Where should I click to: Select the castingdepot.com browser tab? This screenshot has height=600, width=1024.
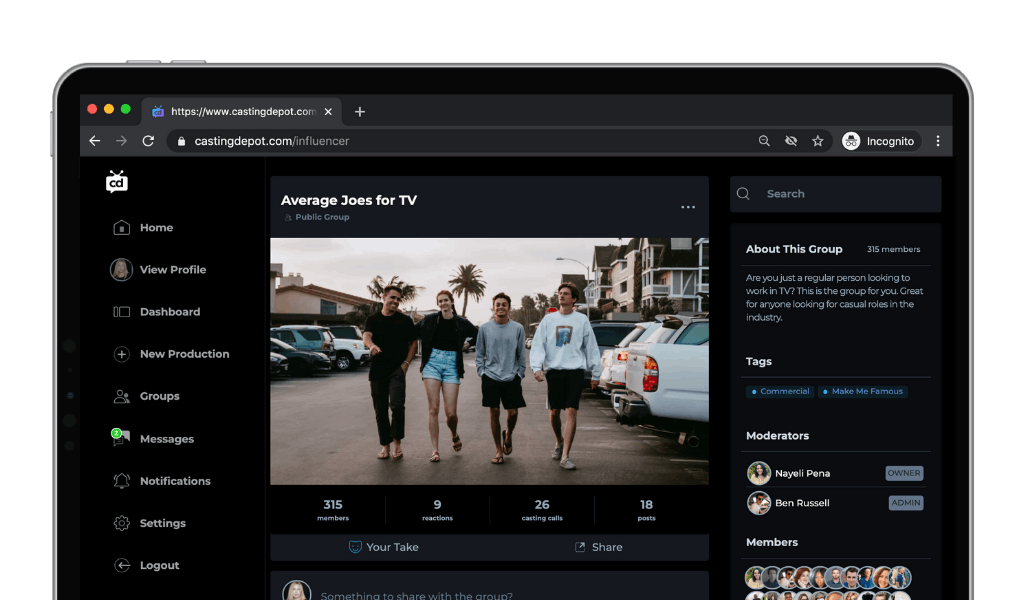click(242, 112)
